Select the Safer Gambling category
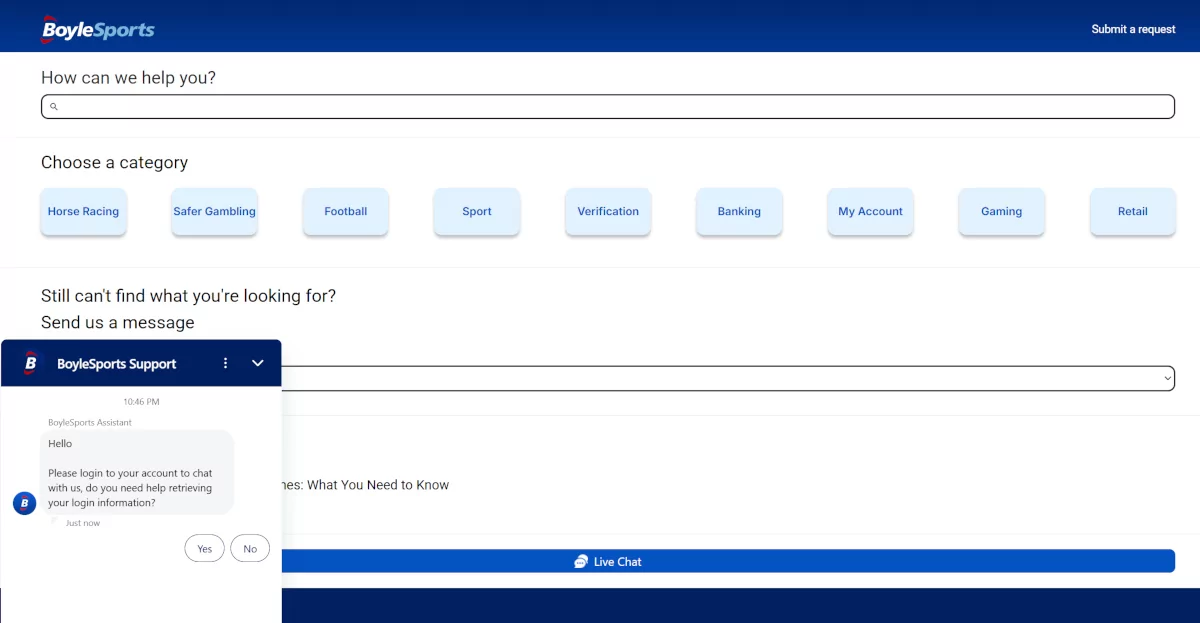Image resolution: width=1200 pixels, height=623 pixels. [215, 212]
